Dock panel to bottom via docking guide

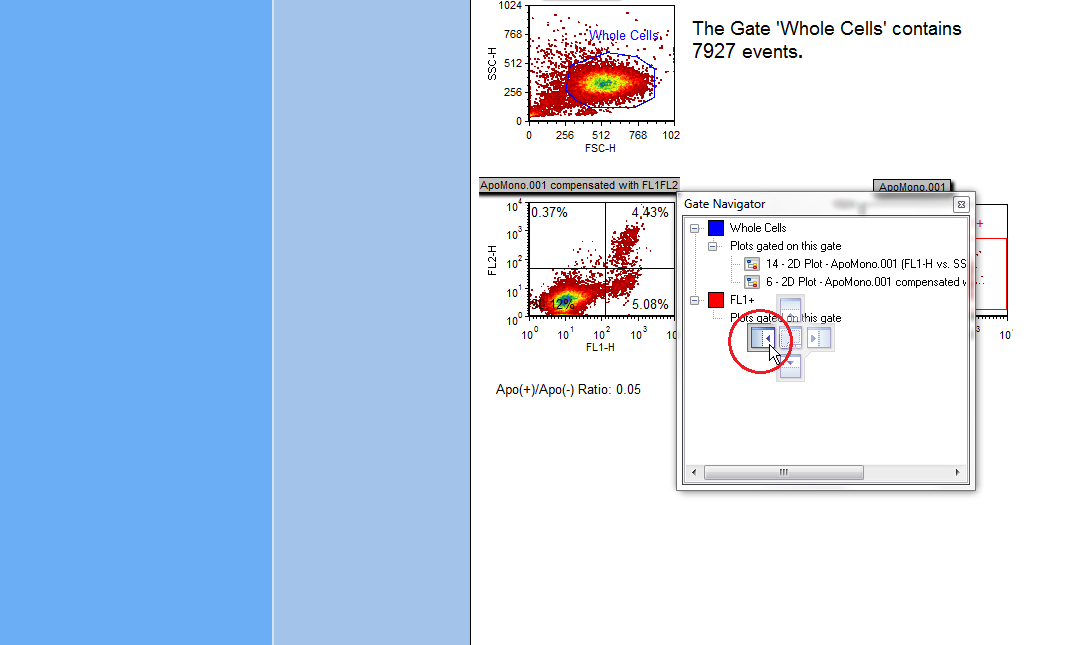point(790,366)
